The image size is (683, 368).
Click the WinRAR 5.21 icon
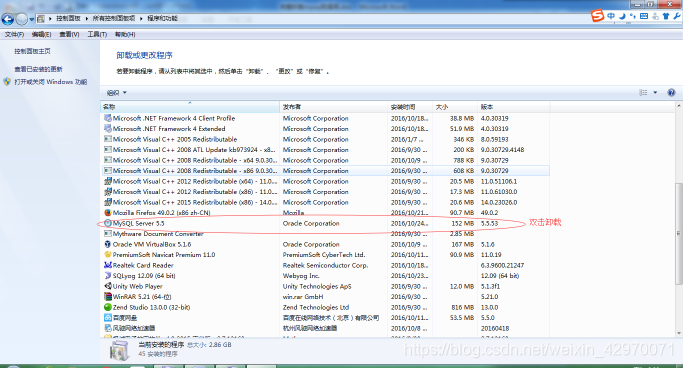tap(108, 297)
